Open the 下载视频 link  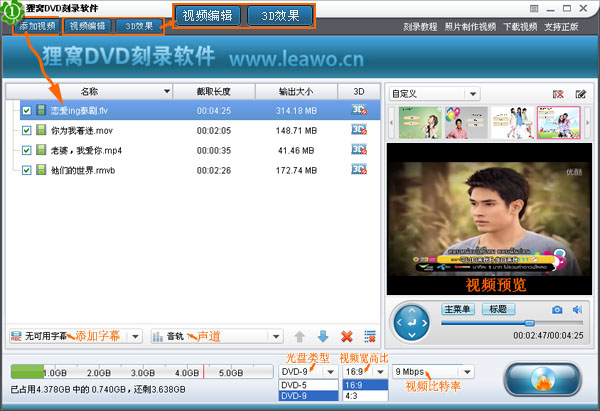pos(520,27)
